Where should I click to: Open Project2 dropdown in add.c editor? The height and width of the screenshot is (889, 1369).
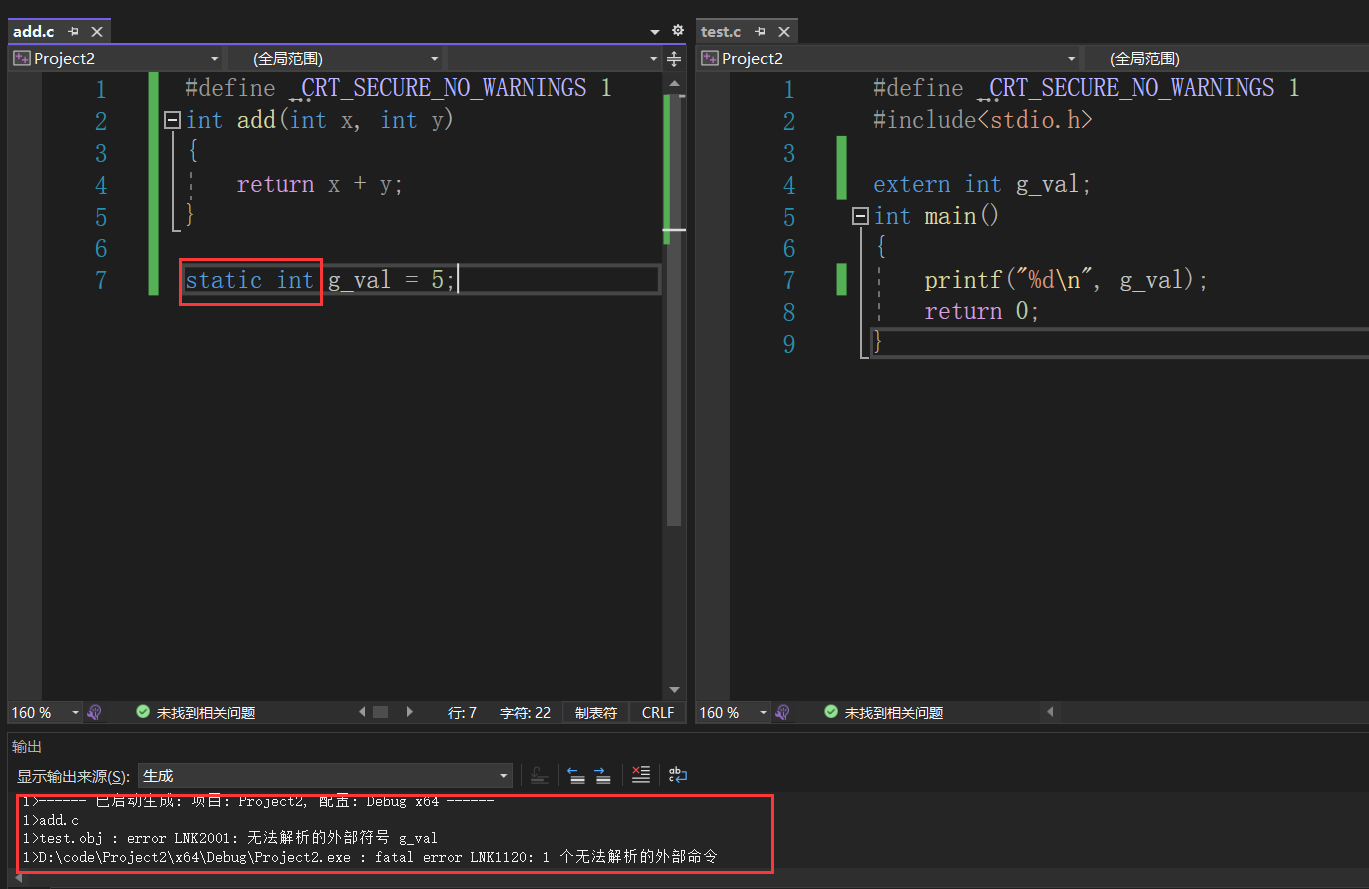[x=116, y=59]
